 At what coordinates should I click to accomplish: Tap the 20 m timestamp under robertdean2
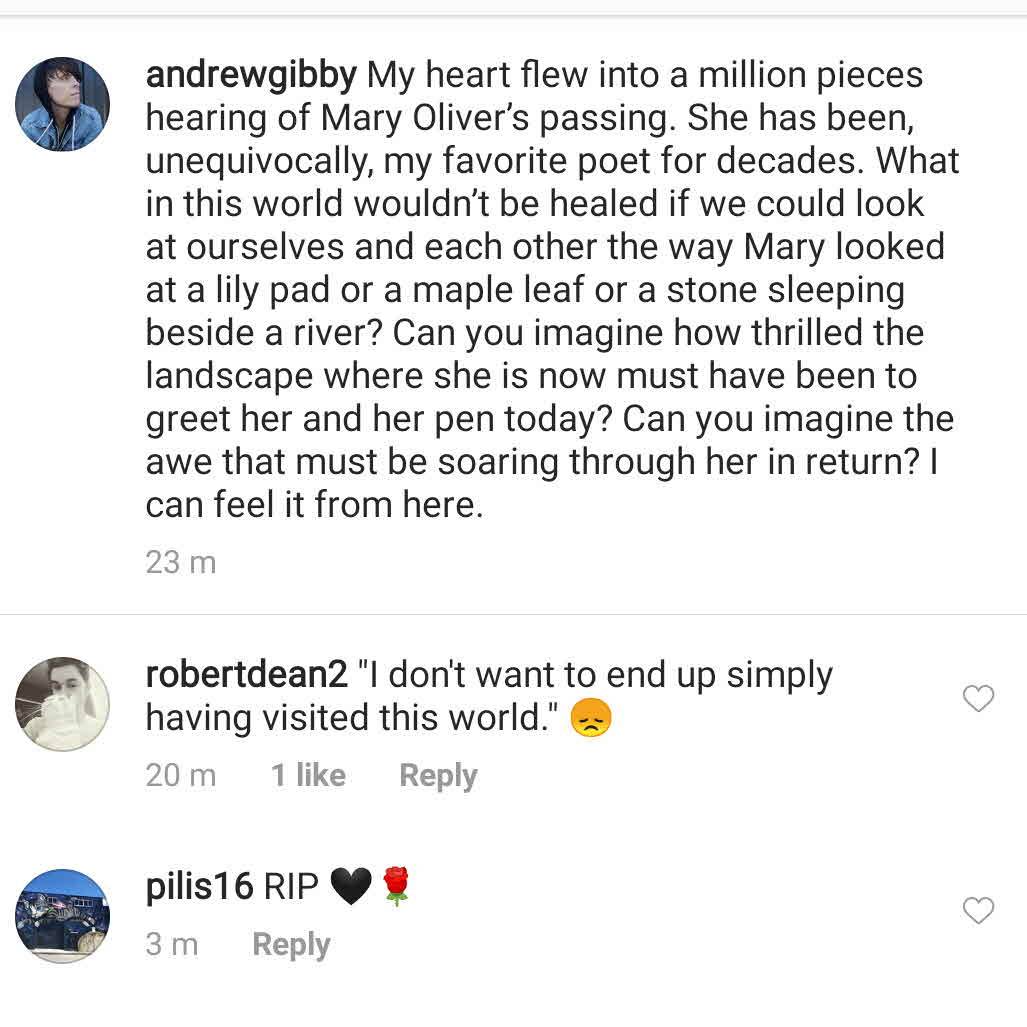(181, 776)
